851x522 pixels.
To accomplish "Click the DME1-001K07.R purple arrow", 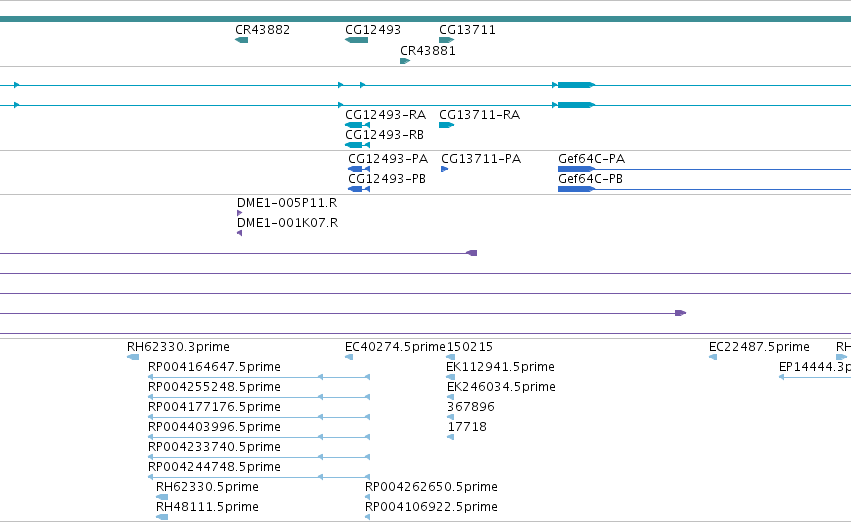I will 239,233.
